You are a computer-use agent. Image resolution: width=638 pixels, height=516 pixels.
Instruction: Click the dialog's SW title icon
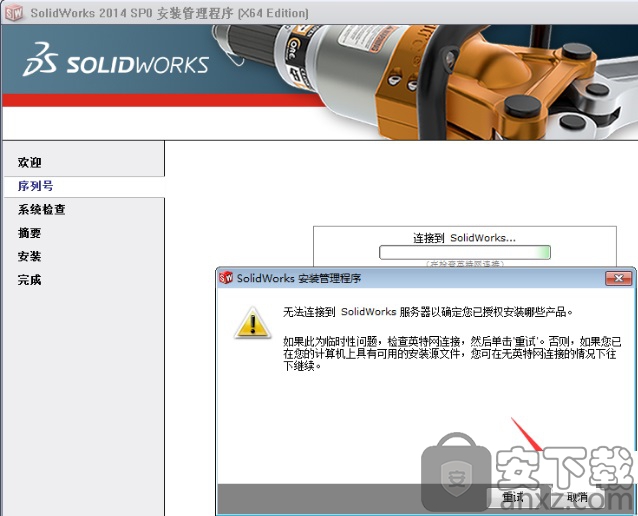click(226, 278)
